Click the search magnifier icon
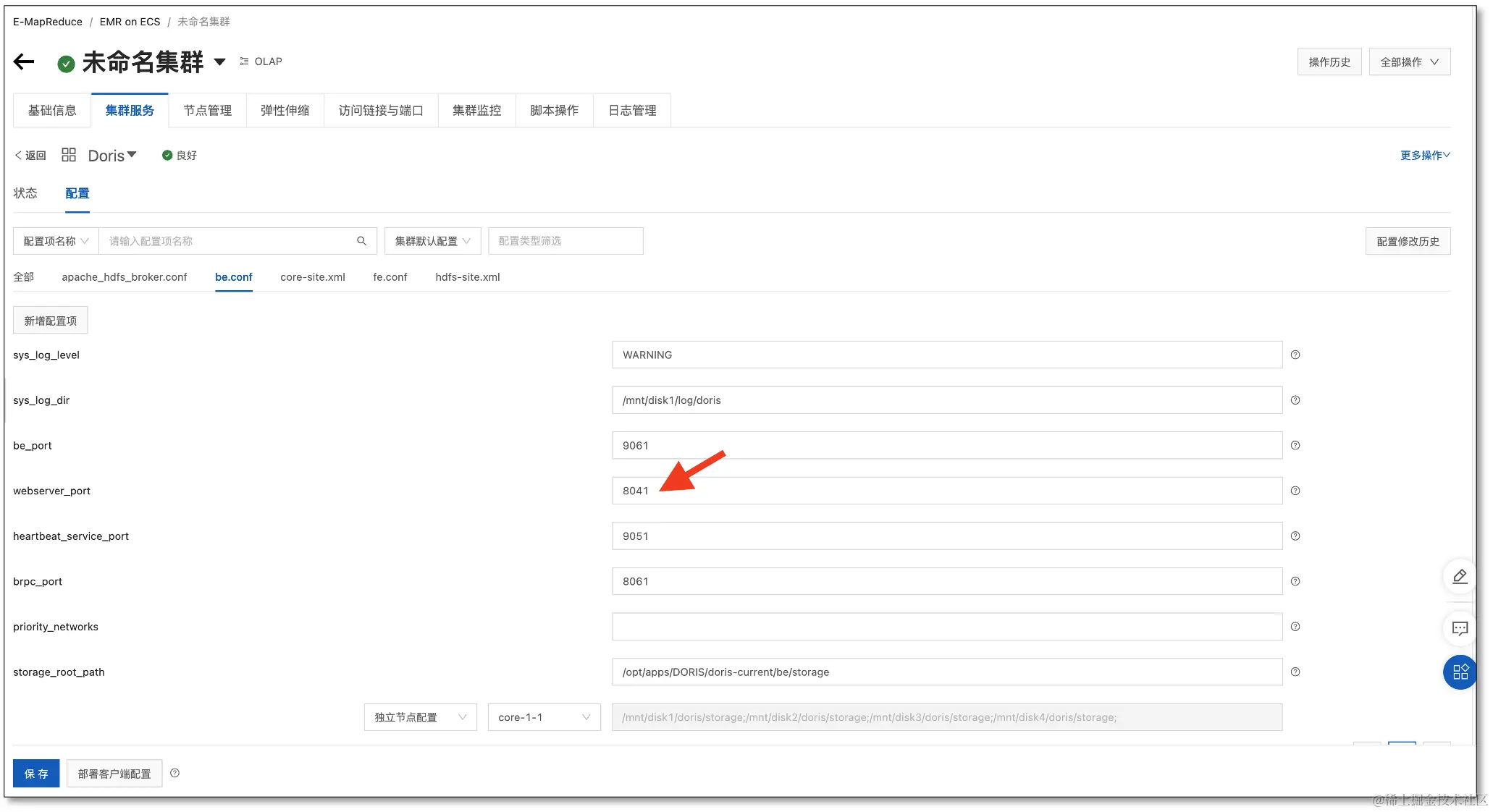The height and width of the screenshot is (812, 1493). click(361, 241)
